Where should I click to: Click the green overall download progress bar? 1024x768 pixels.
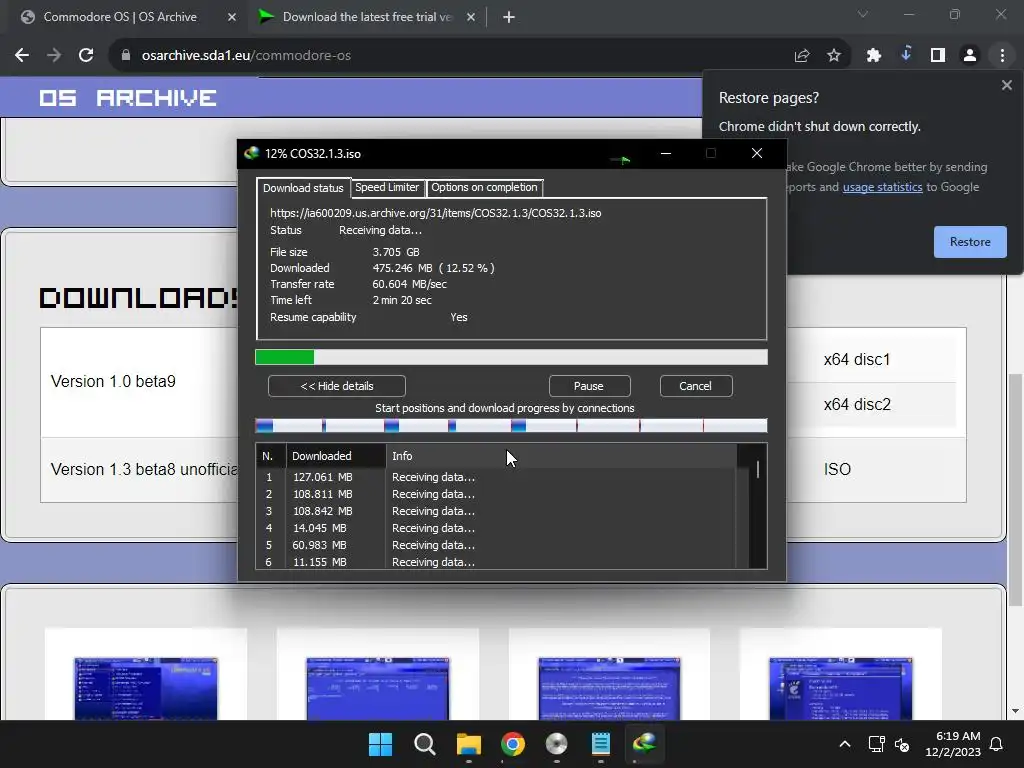511,357
